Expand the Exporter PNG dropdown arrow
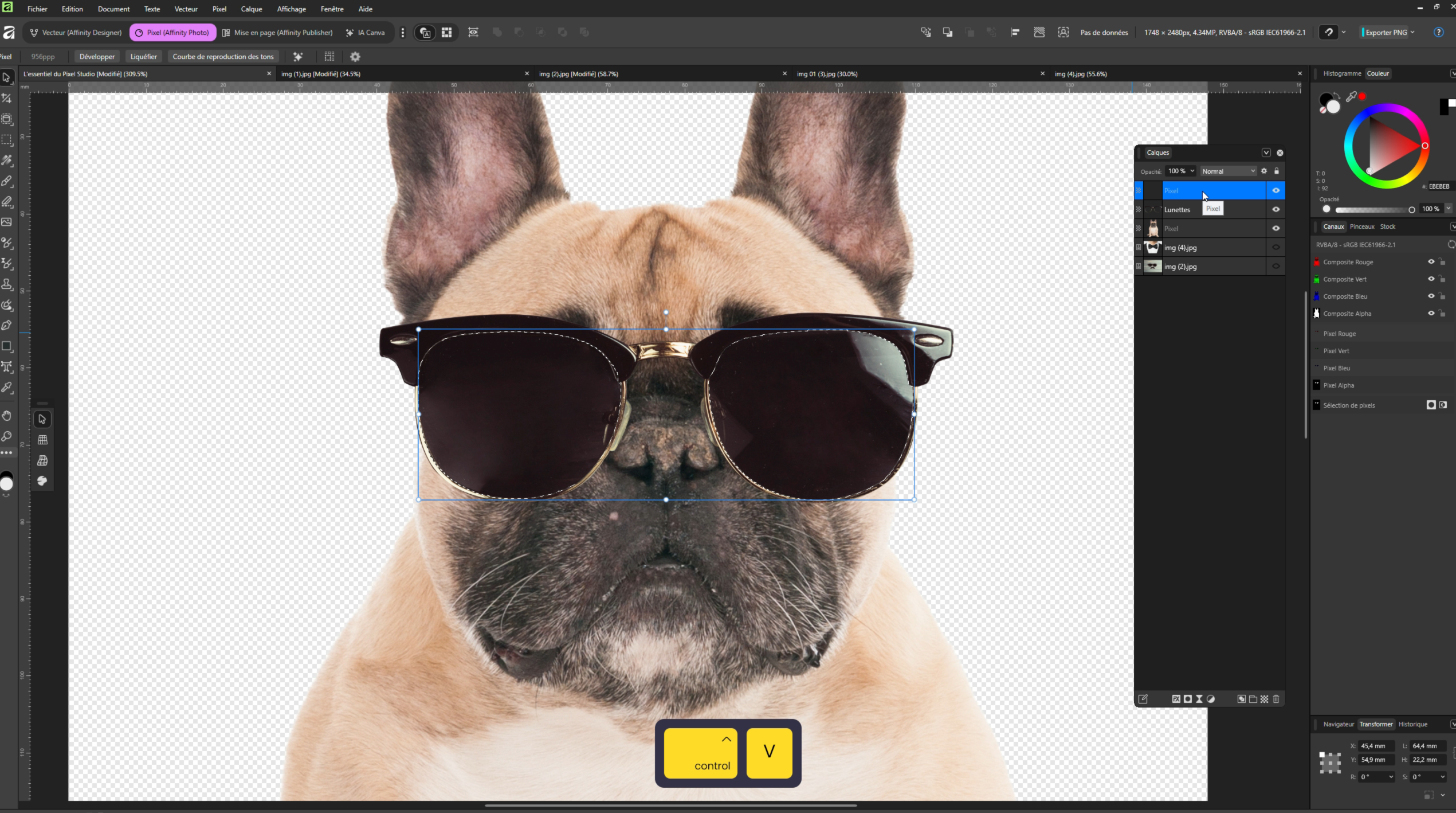 [1412, 32]
